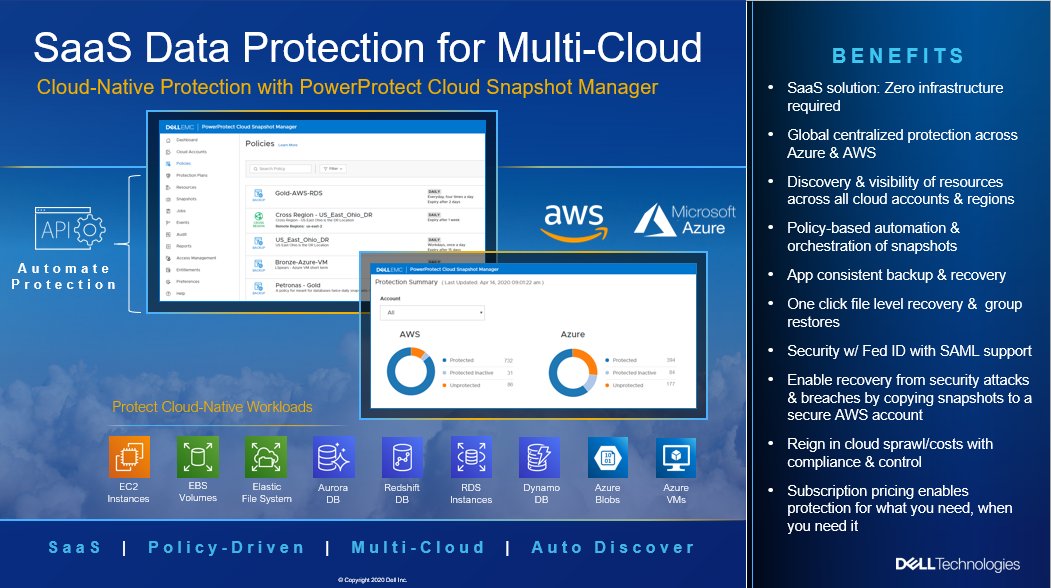This screenshot has height=588, width=1051.
Task: Click the Aurora DB icon
Action: [334, 458]
